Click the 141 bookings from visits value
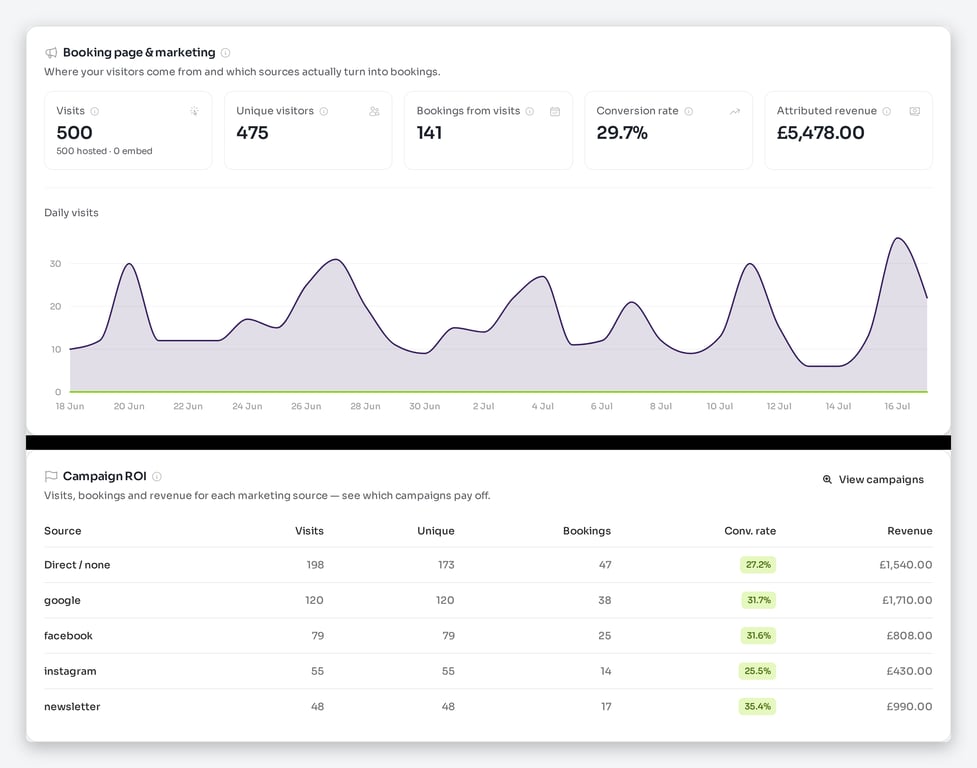This screenshot has width=977, height=768. coord(429,133)
